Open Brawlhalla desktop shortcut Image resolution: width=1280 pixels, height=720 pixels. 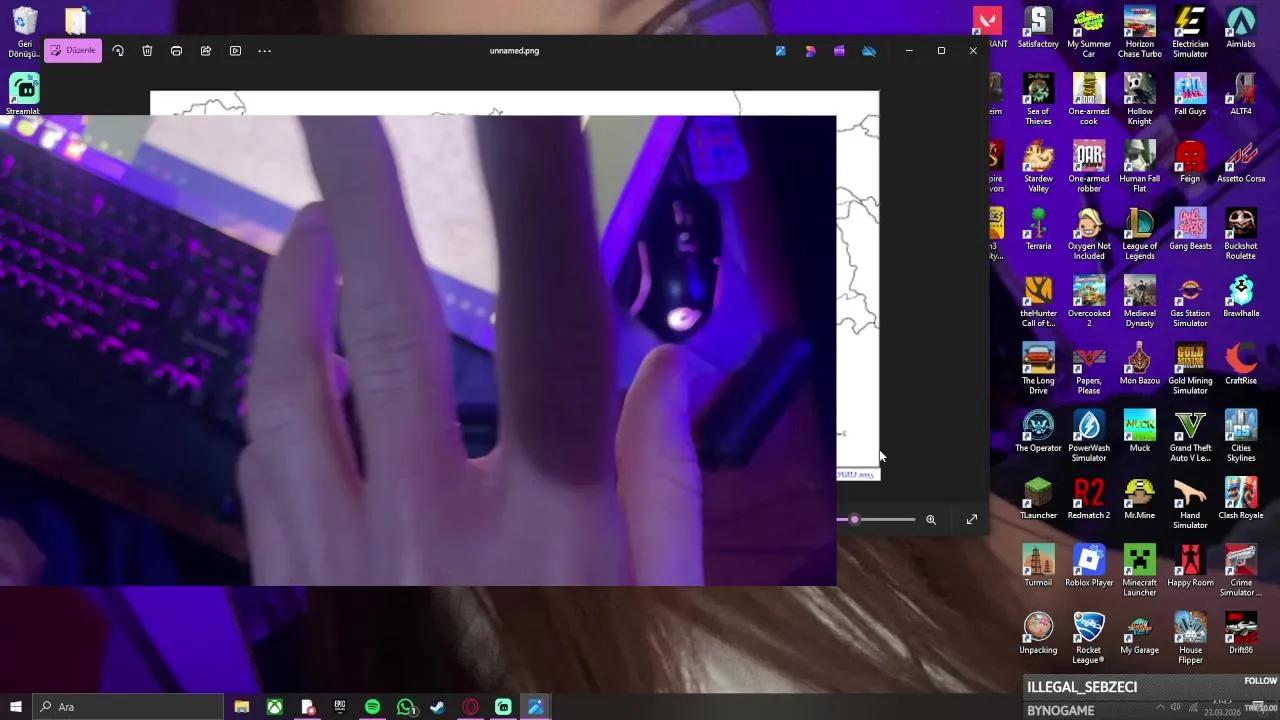[x=1241, y=297]
